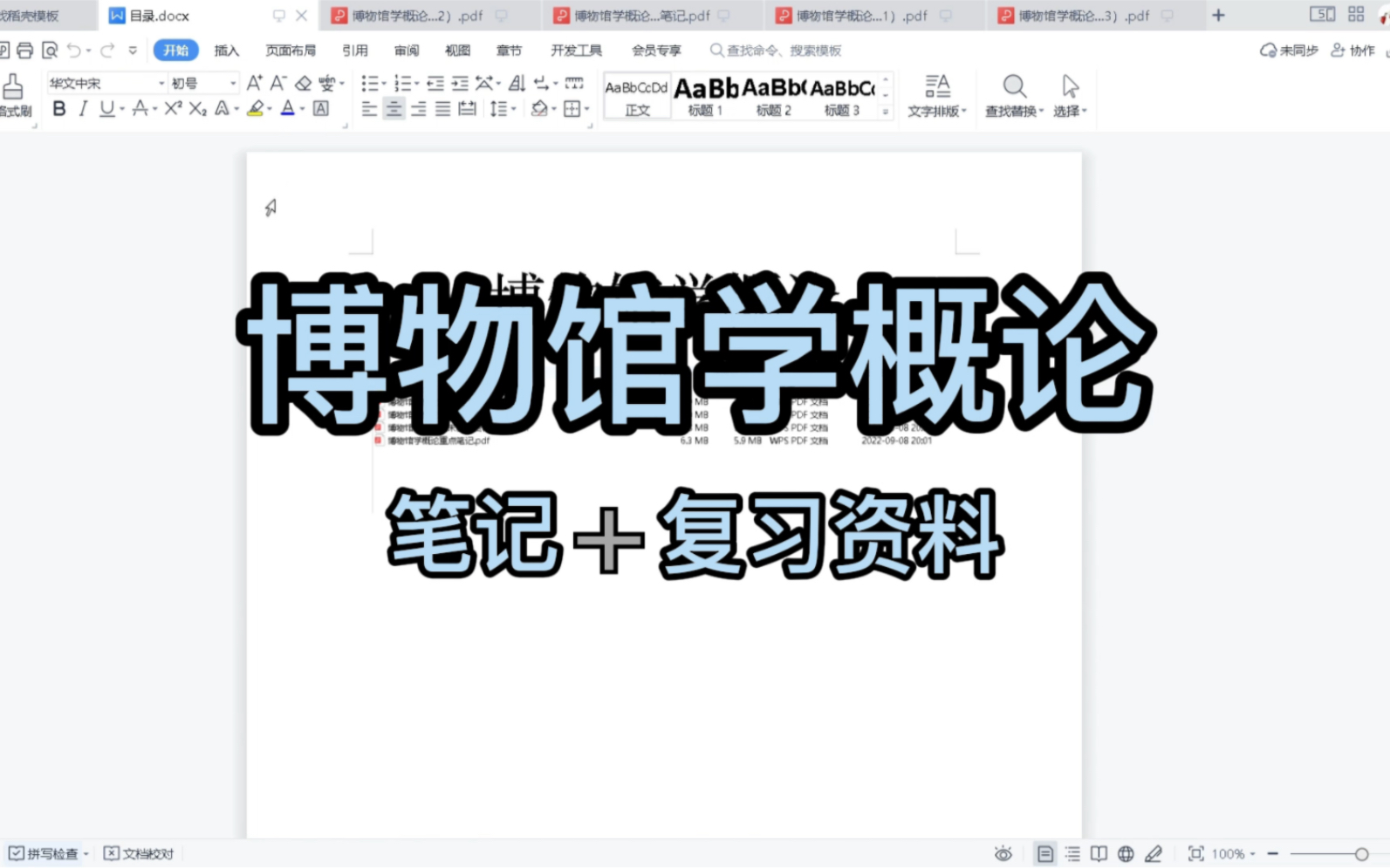Toggle bold formatting

[x=59, y=108]
